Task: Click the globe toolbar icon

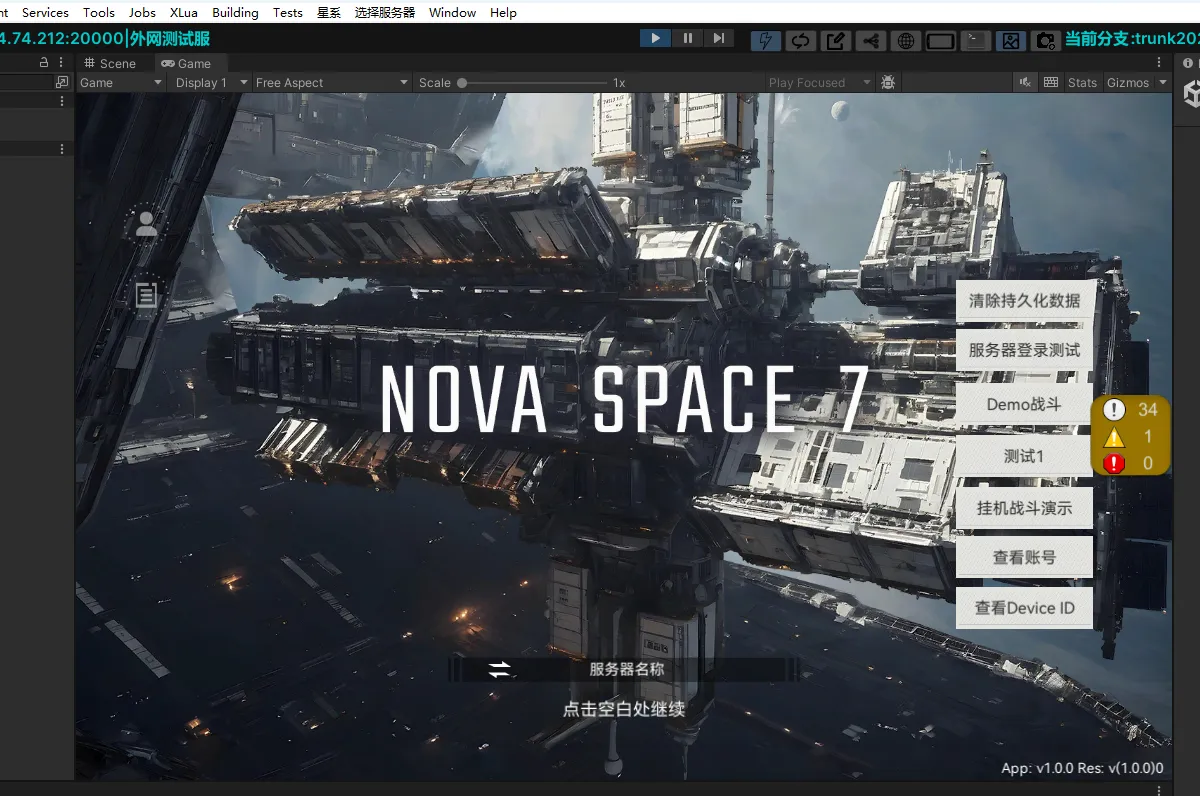Action: click(x=905, y=41)
